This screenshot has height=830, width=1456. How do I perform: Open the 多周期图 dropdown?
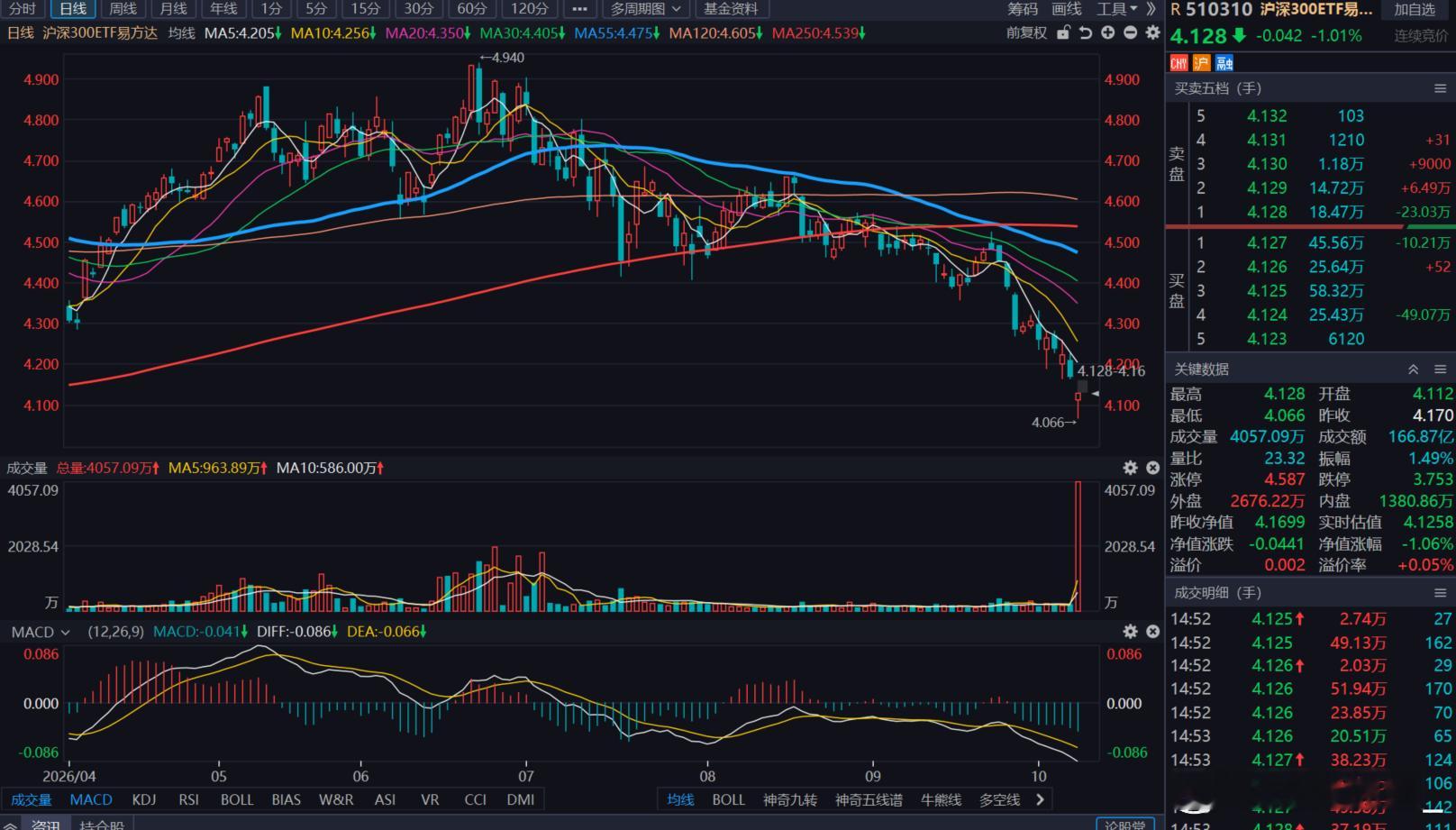coord(645,9)
